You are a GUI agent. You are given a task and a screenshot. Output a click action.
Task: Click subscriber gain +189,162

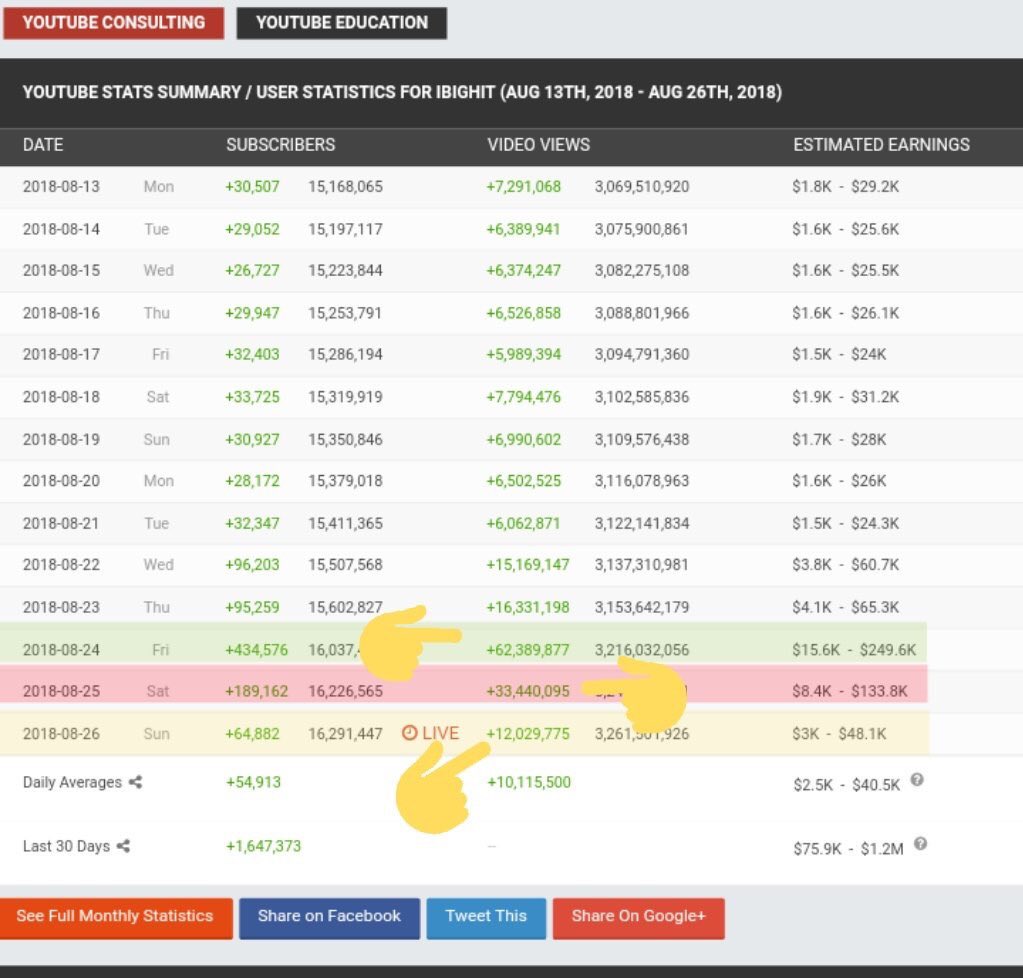click(x=256, y=691)
